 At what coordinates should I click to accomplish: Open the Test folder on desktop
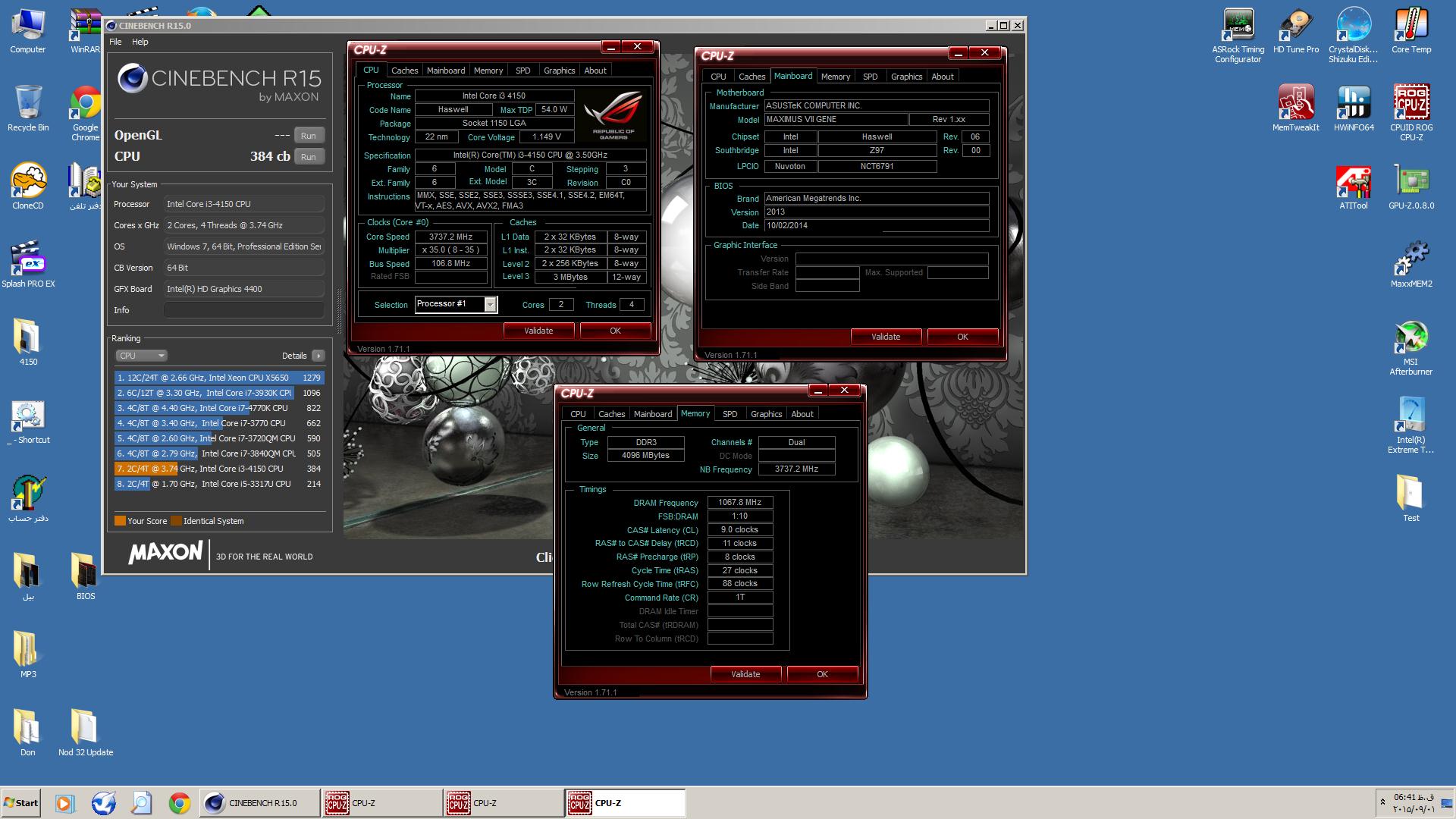pyautogui.click(x=1411, y=499)
